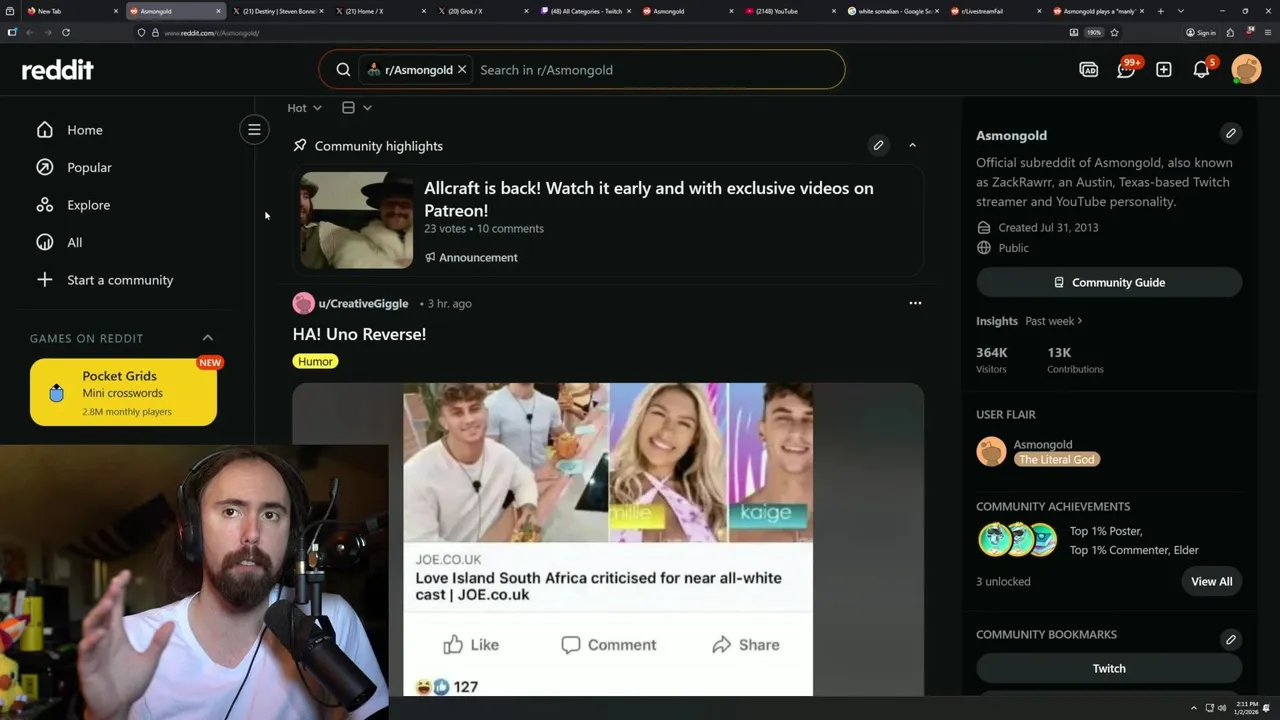This screenshot has width=1280, height=720.
Task: Click the community achievements badge icons
Action: click(x=1017, y=540)
